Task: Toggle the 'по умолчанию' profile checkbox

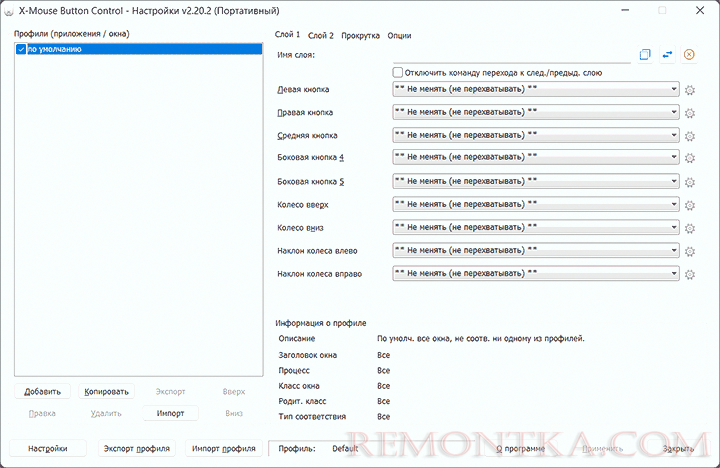Action: (21, 49)
